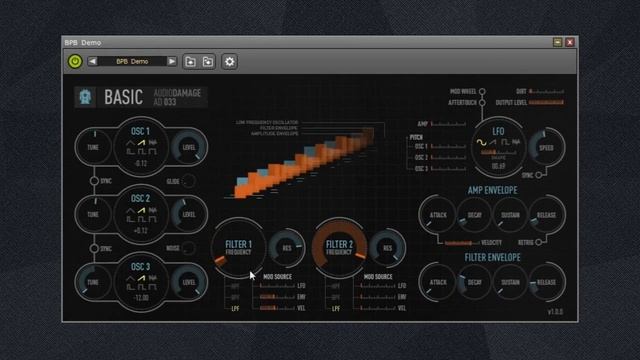Image resolution: width=640 pixels, height=360 pixels.
Task: Click the OSC 1 Tune knob
Action: 93,147
